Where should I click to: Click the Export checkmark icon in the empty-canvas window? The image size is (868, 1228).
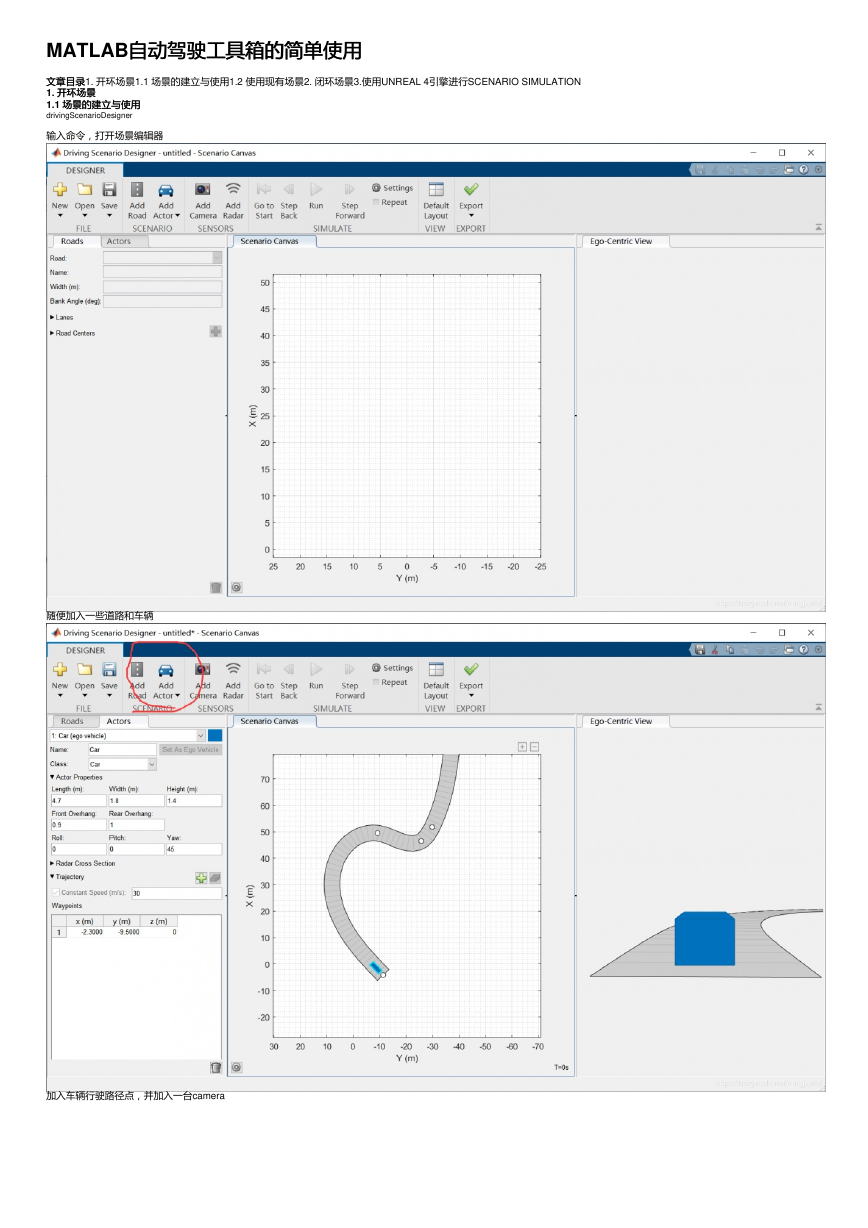(471, 188)
